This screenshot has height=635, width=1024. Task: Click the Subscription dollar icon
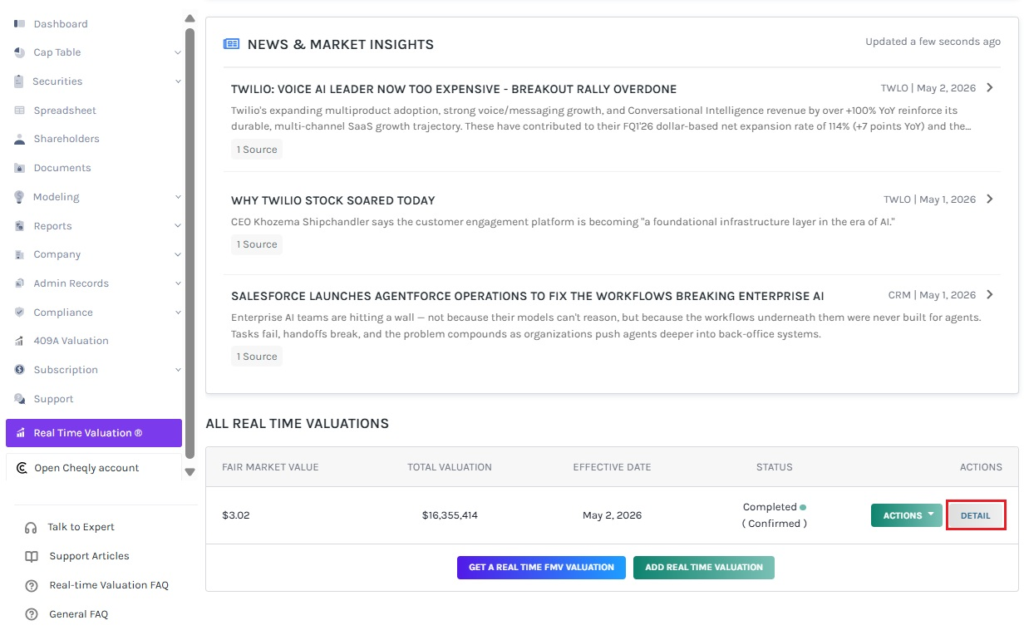(20, 370)
